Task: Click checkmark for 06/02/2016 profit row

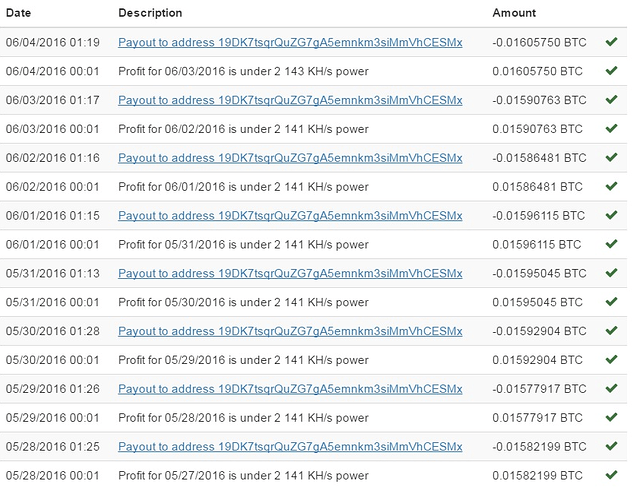Action: click(611, 128)
